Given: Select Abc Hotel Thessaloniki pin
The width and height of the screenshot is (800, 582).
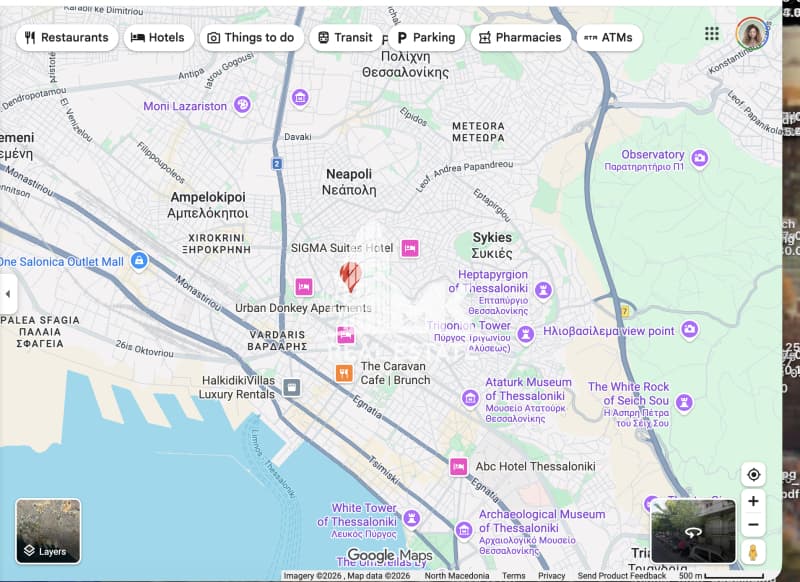Looking at the screenshot, I should tap(458, 467).
